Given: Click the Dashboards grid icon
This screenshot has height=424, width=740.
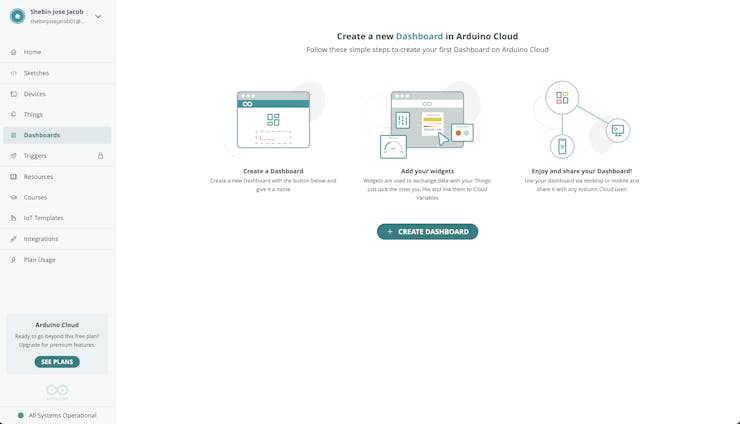Looking at the screenshot, I should tap(13, 135).
